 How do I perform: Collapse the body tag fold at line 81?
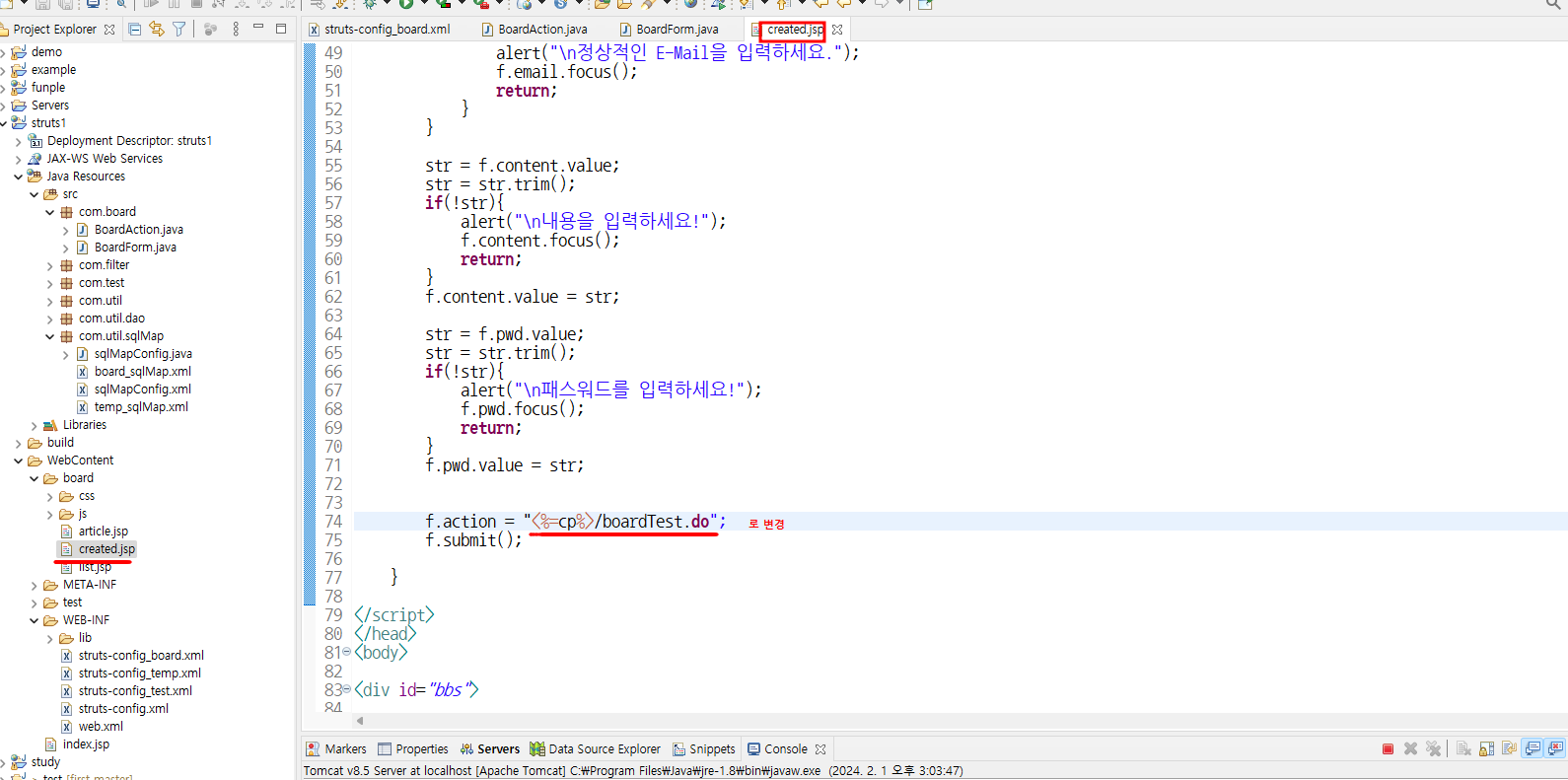[346, 652]
